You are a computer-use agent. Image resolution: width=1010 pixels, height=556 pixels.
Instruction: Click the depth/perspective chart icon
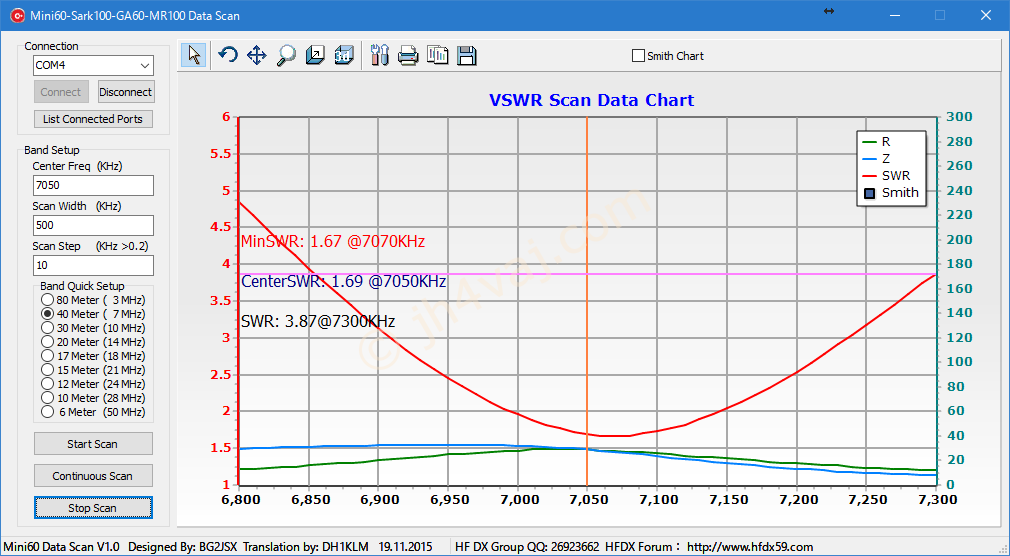(x=315, y=55)
